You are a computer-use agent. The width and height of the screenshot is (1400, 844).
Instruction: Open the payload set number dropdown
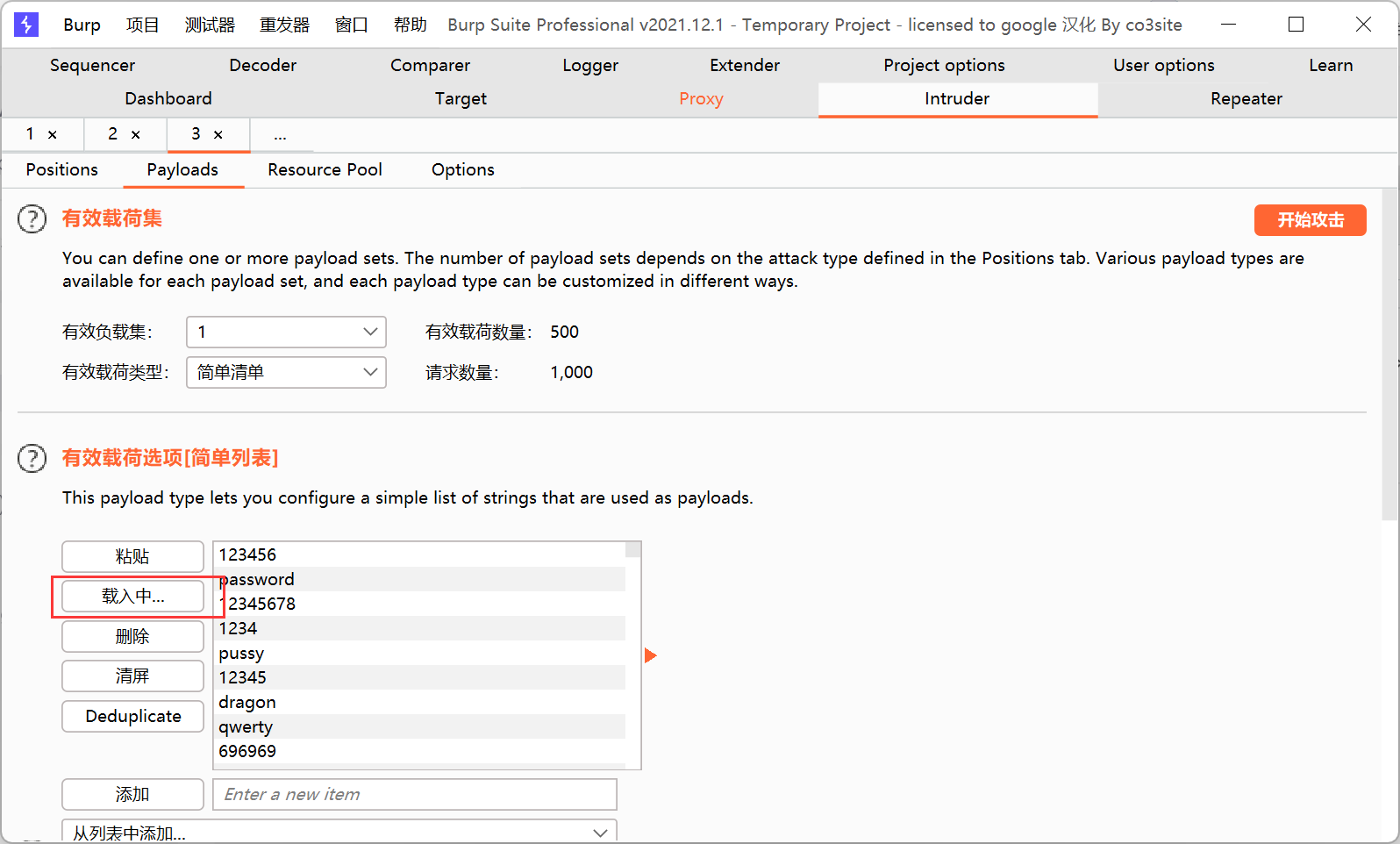(x=286, y=332)
